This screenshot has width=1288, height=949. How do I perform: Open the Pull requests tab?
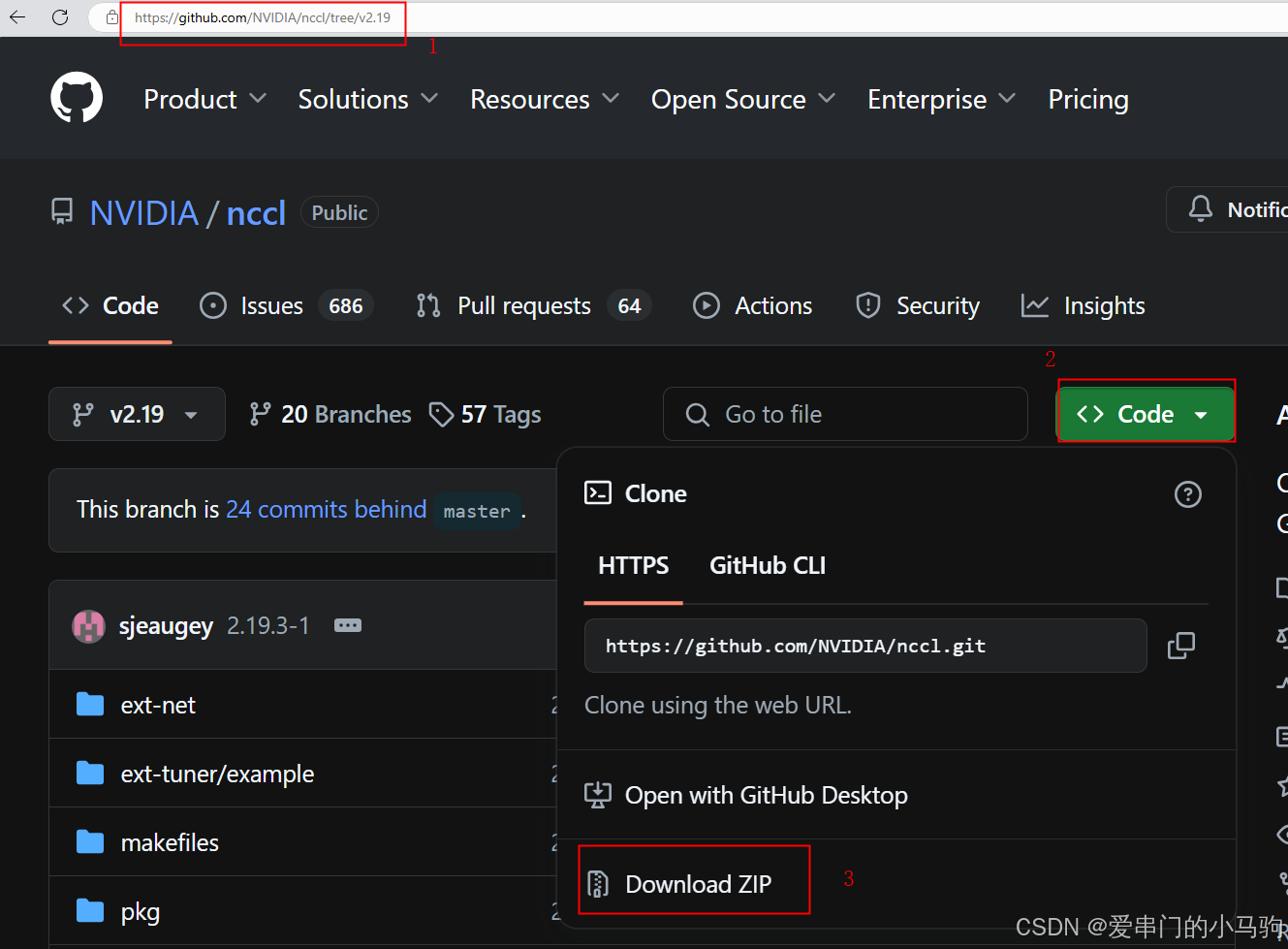534,305
